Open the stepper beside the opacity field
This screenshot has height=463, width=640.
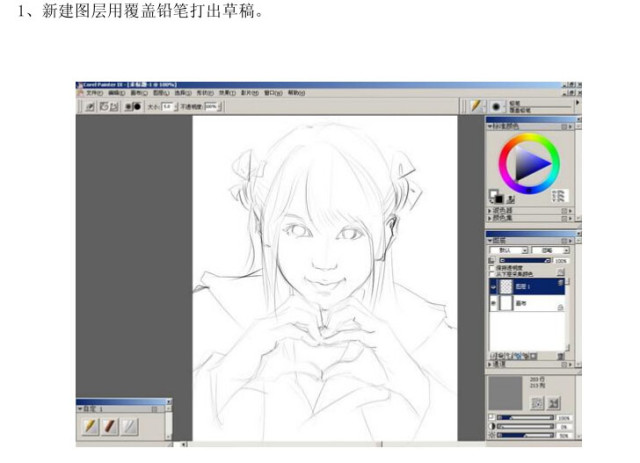point(220,107)
